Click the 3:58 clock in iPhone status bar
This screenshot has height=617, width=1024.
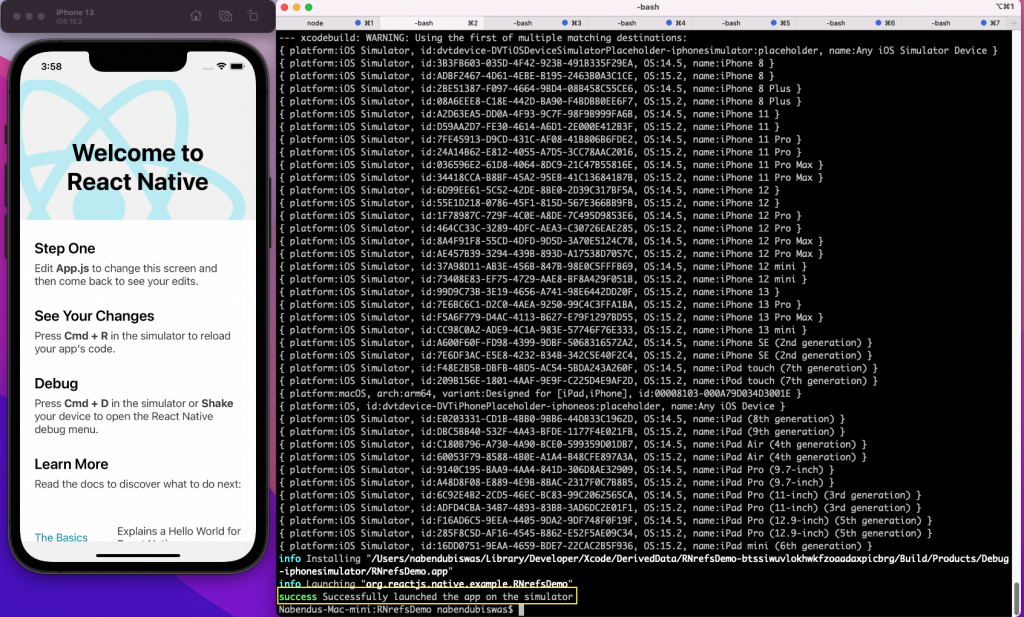point(51,67)
